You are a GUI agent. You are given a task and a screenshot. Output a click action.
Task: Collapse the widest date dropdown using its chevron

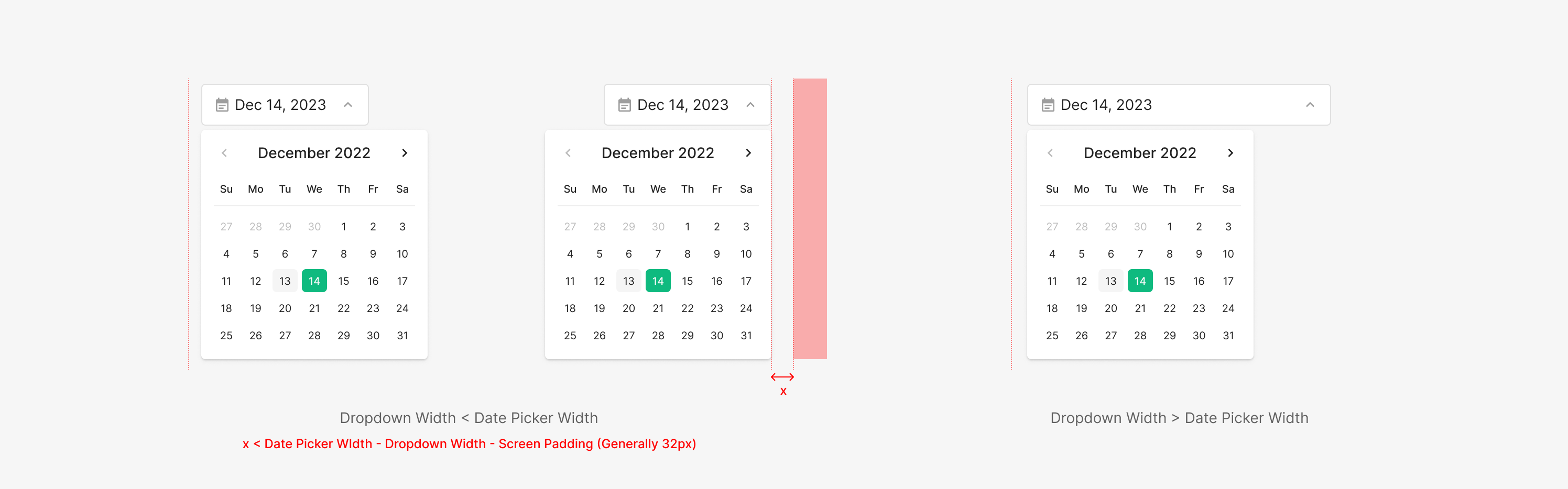1310,105
